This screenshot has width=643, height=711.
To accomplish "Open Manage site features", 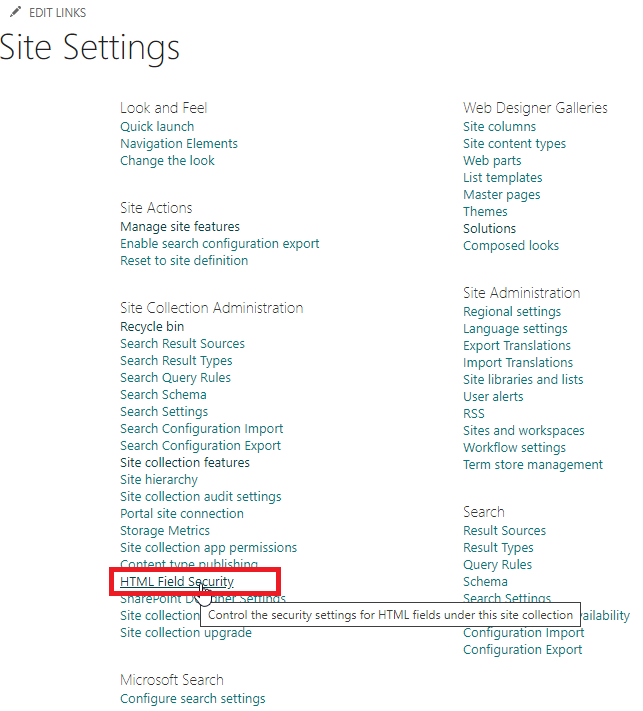I will [x=180, y=227].
